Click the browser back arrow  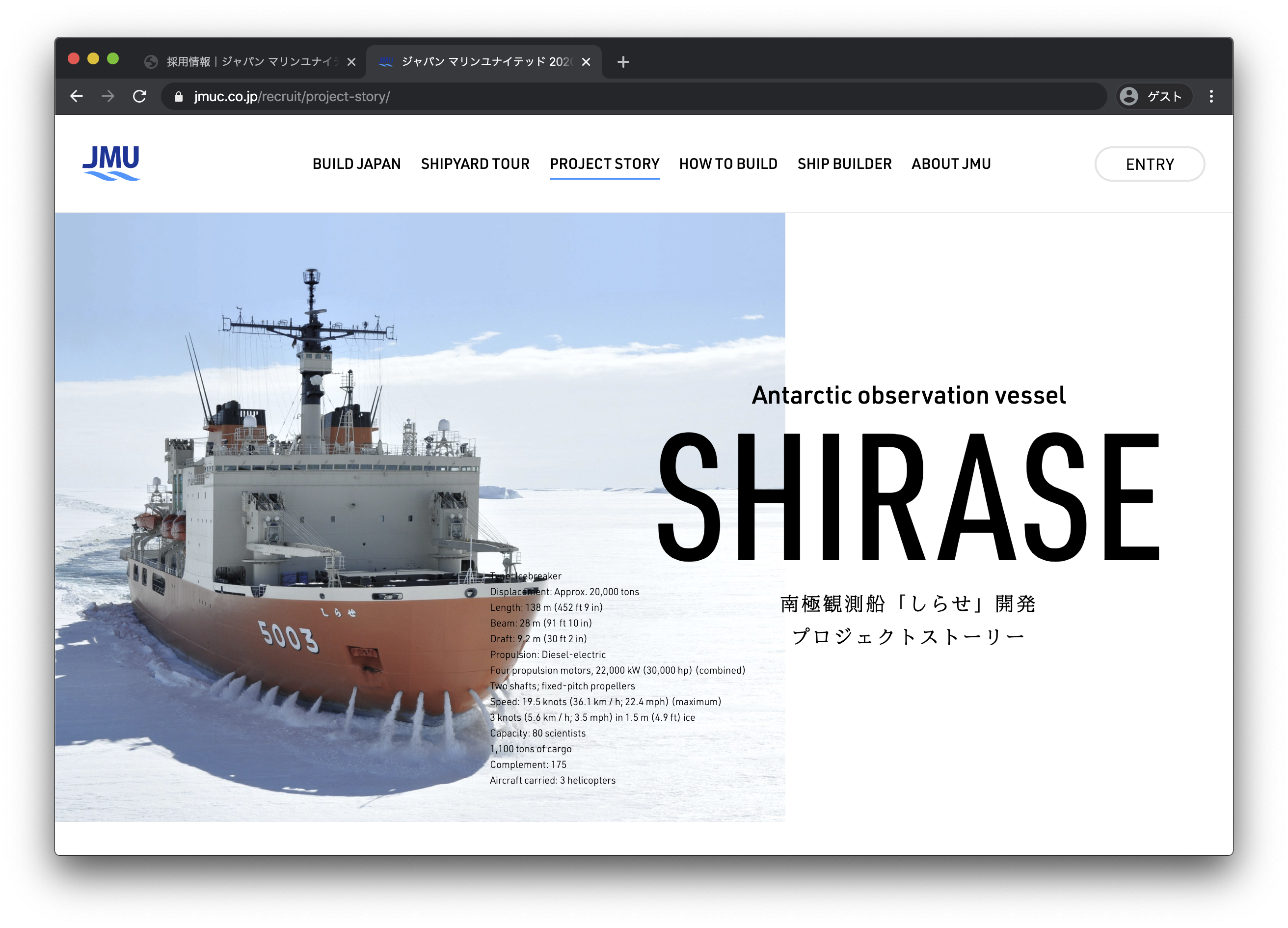pyautogui.click(x=77, y=97)
